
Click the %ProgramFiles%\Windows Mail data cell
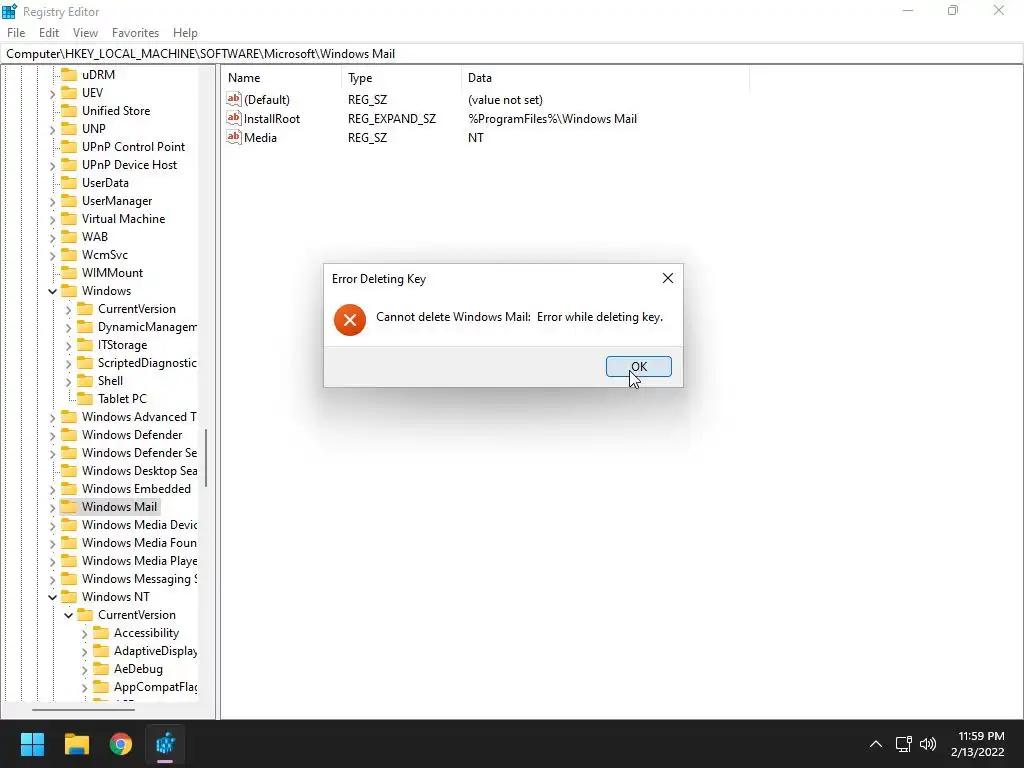pos(552,118)
